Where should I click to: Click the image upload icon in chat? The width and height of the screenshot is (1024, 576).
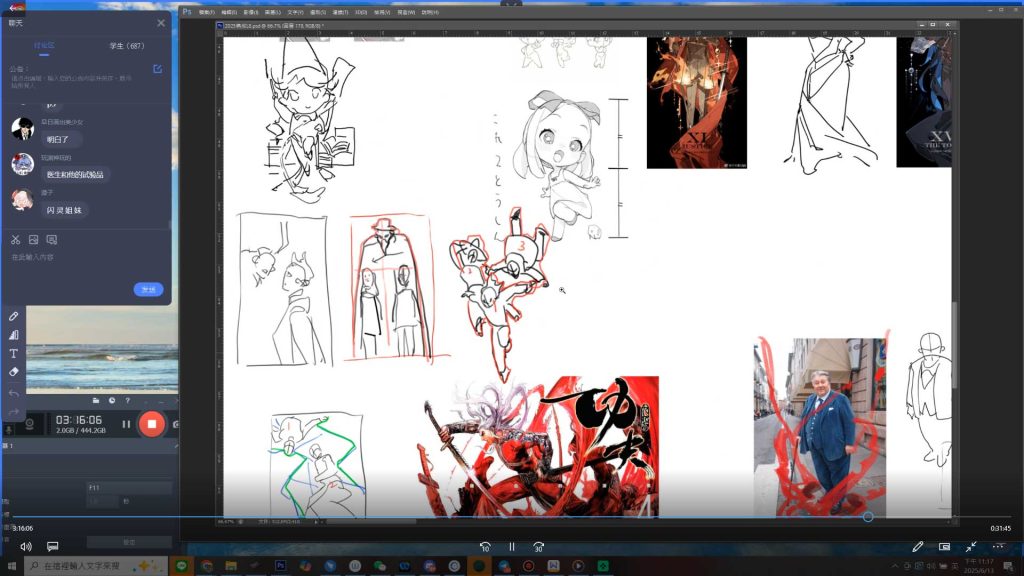click(34, 240)
